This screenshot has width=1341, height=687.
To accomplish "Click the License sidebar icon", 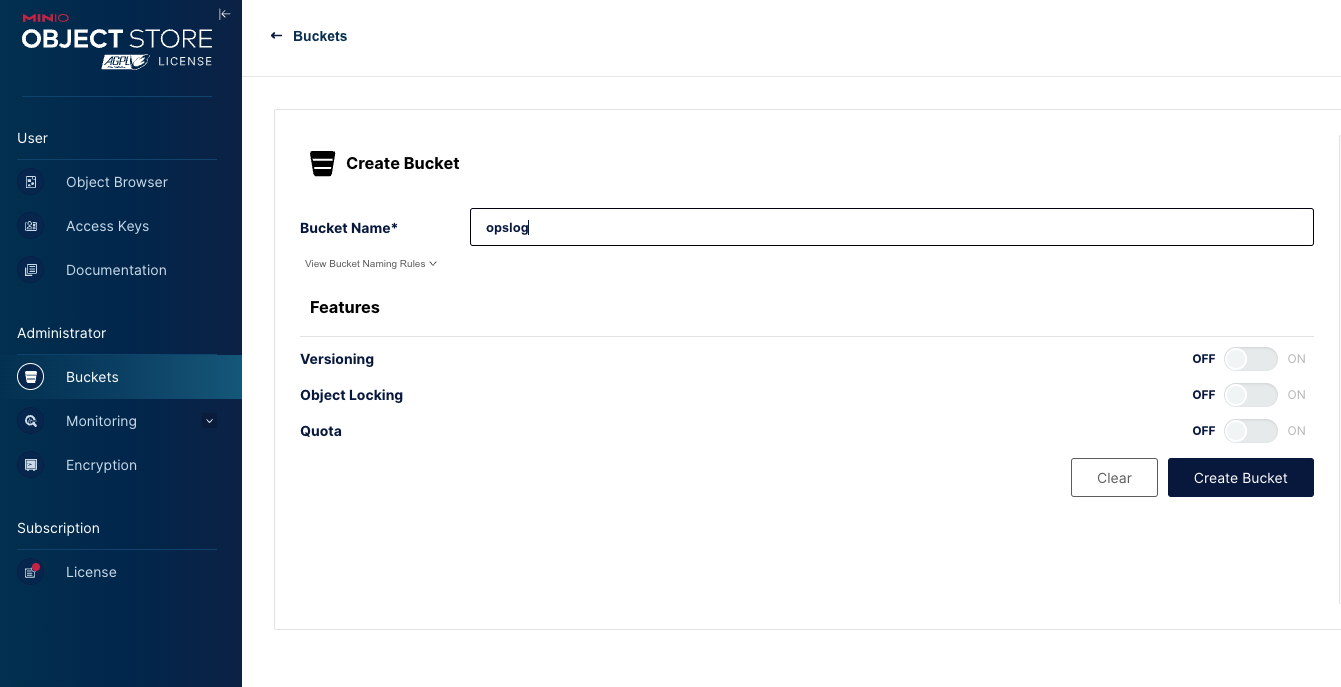I will (31, 572).
